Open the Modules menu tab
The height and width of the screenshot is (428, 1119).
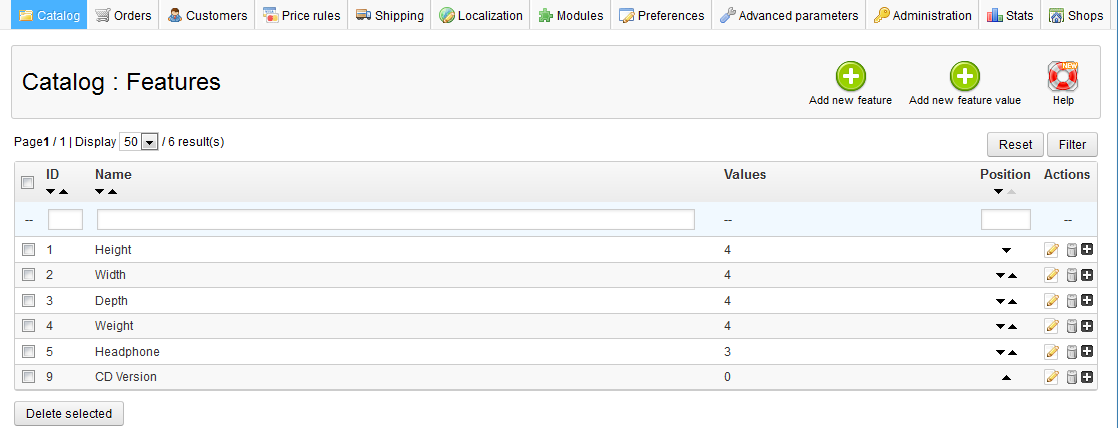coord(571,15)
